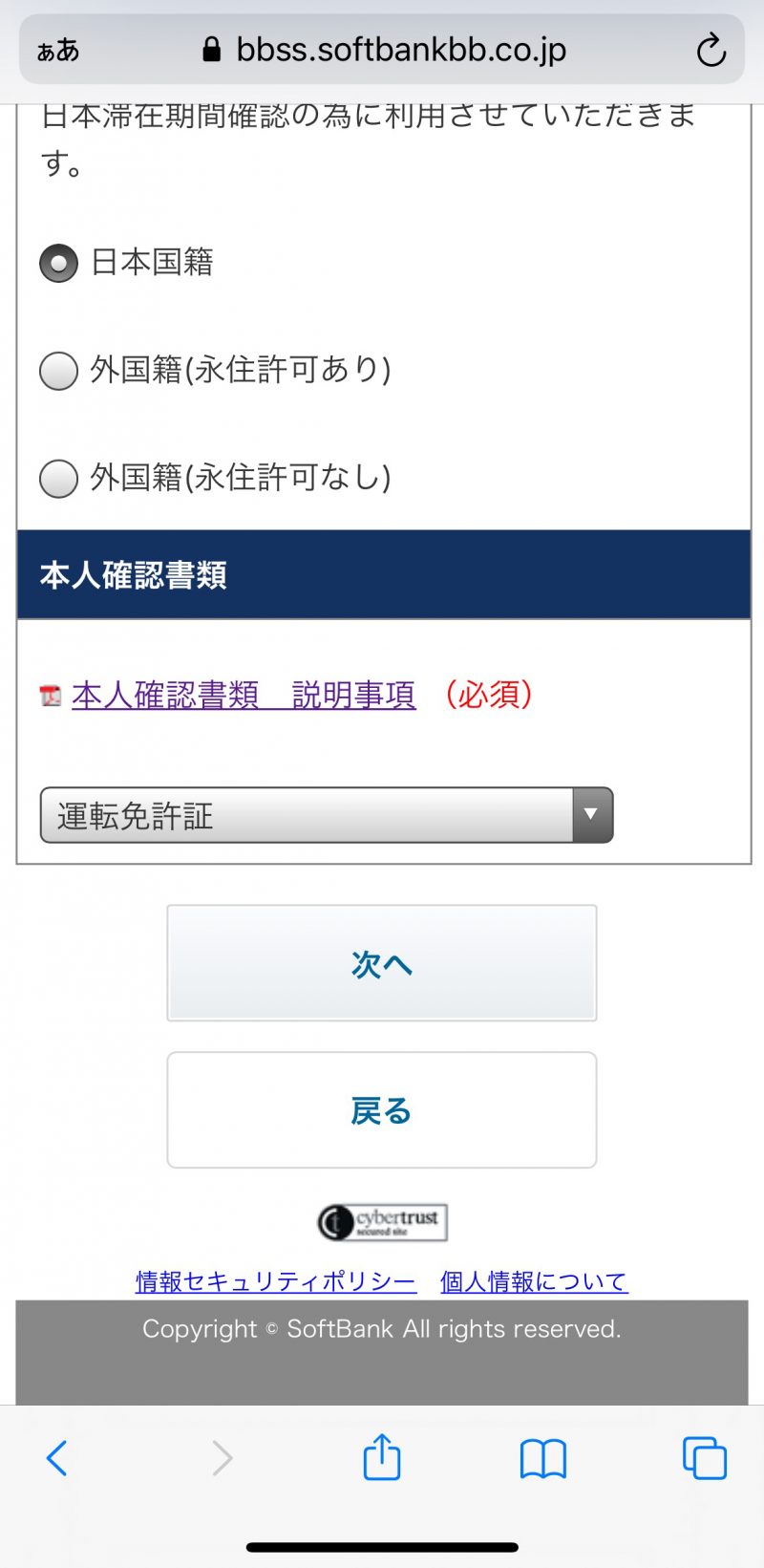
Task: Tap the PDF icon beside 本人確認書類 link
Action: (x=49, y=696)
